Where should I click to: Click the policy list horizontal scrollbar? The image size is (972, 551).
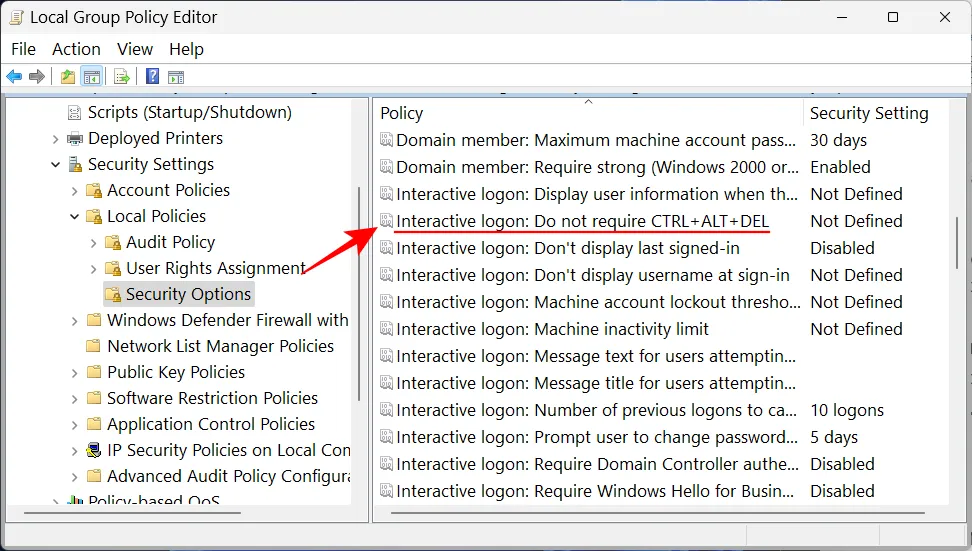click(x=657, y=513)
